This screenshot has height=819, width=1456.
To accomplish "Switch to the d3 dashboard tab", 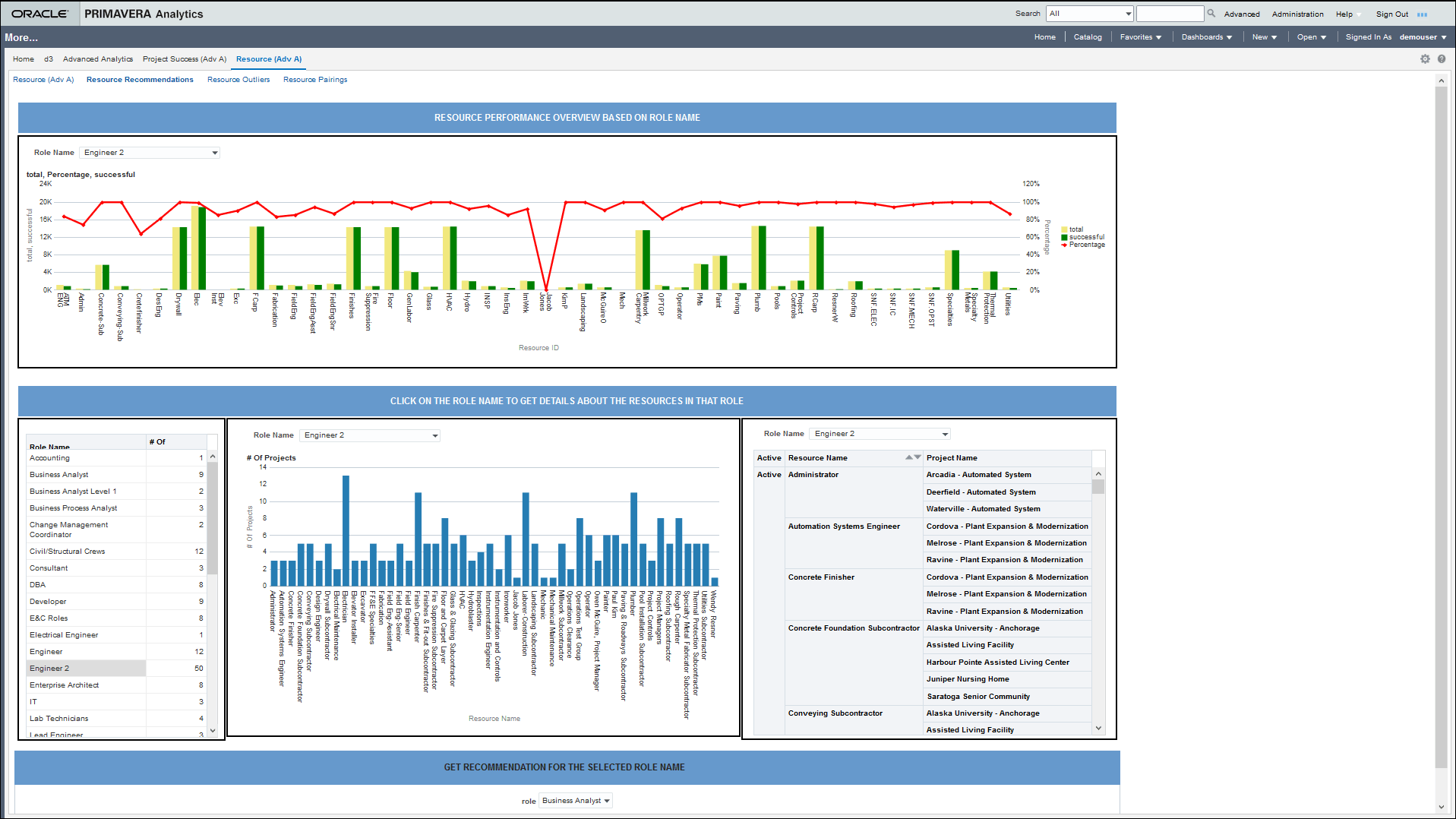I will pyautogui.click(x=49, y=59).
